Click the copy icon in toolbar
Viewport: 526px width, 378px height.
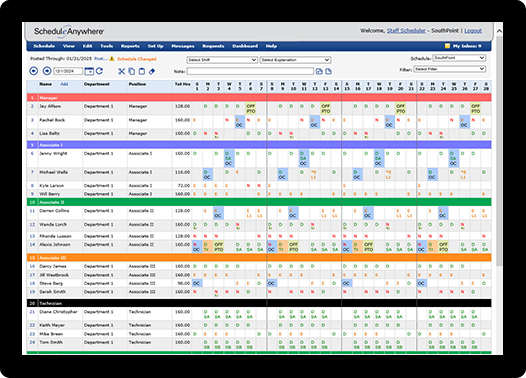pyautogui.click(x=132, y=71)
